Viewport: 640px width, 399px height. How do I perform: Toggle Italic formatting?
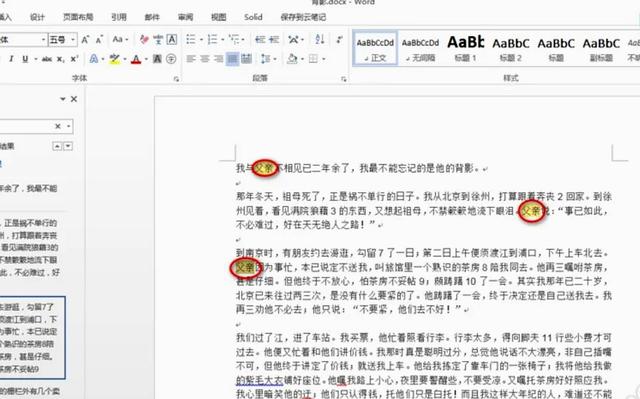click(11, 59)
